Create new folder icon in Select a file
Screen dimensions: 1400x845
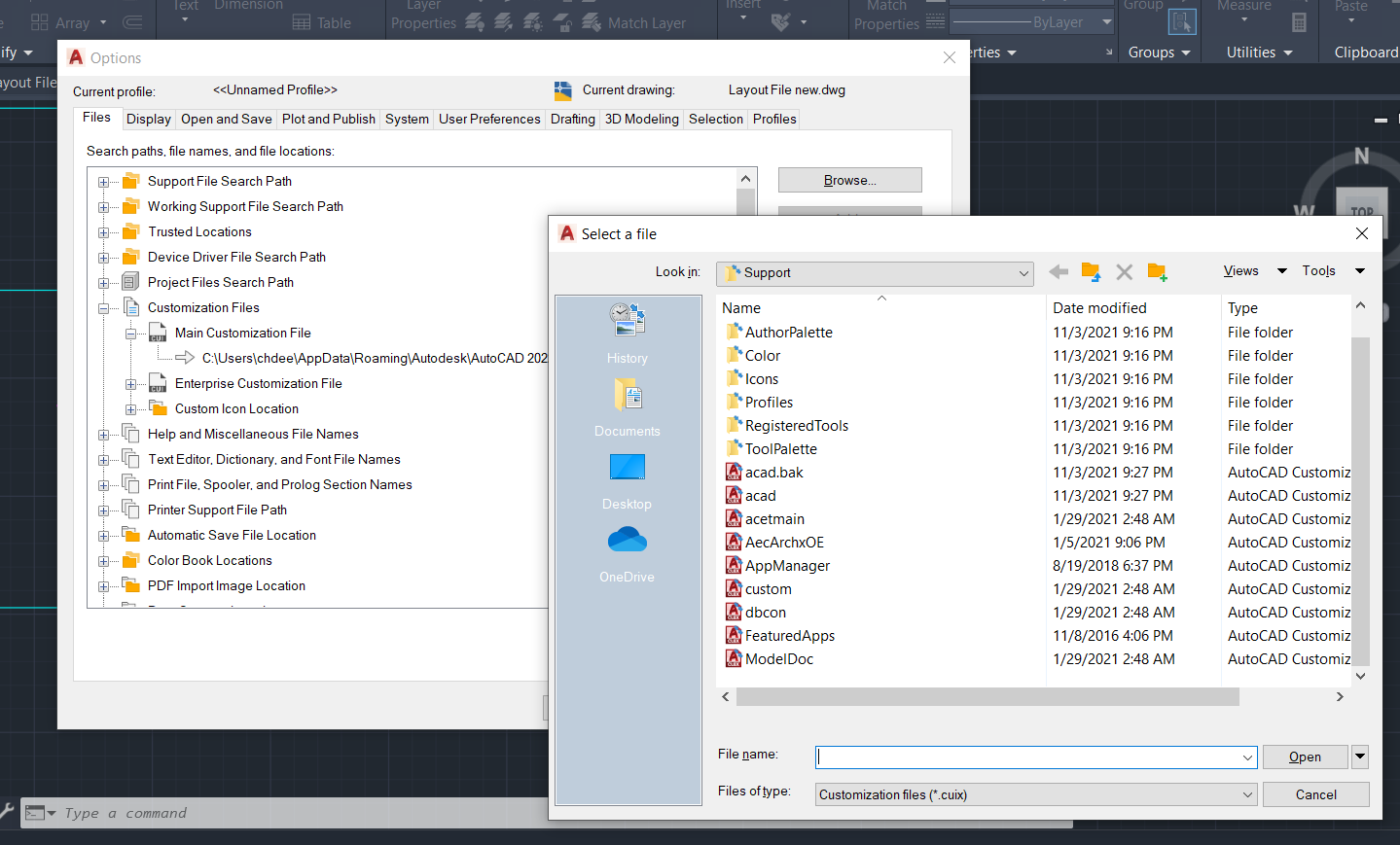pos(1157,272)
